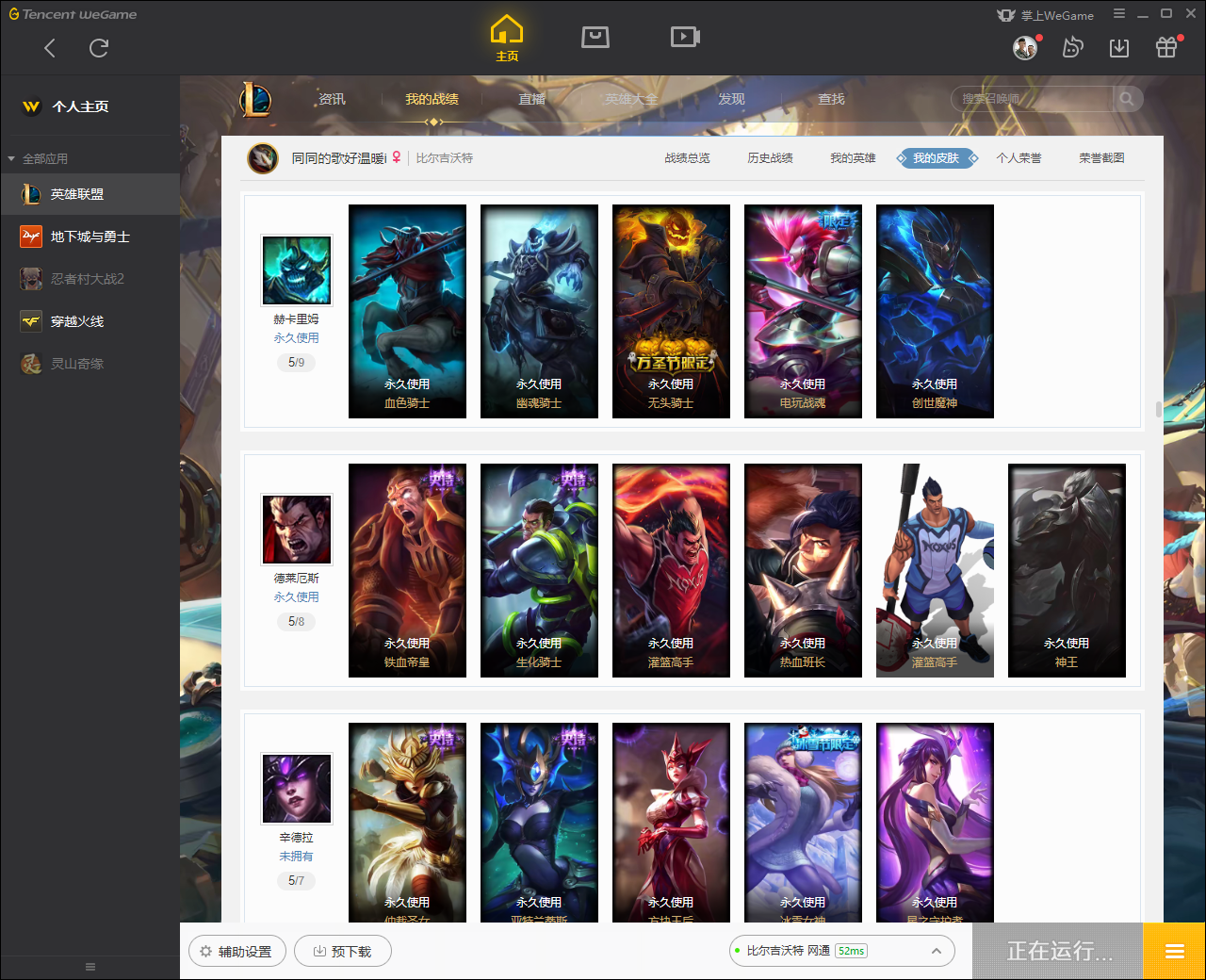Open the 比尔吉沃特 网通 server dropdown
Screen dimensions: 1206x980
(x=842, y=951)
